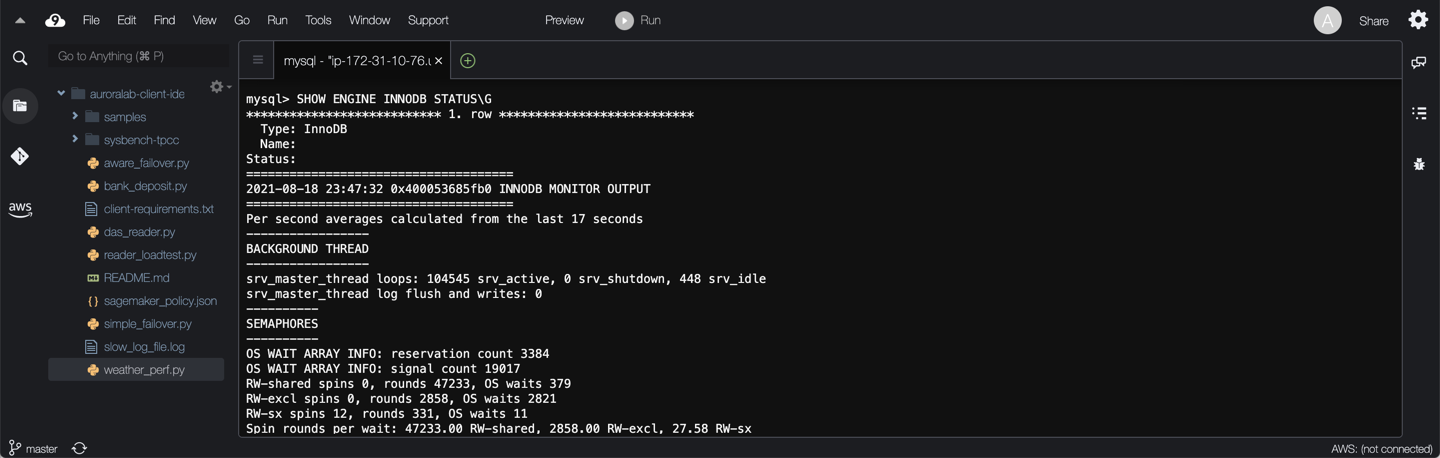The height and width of the screenshot is (458, 1440).
Task: Expand the samples folder
Action: [75, 117]
